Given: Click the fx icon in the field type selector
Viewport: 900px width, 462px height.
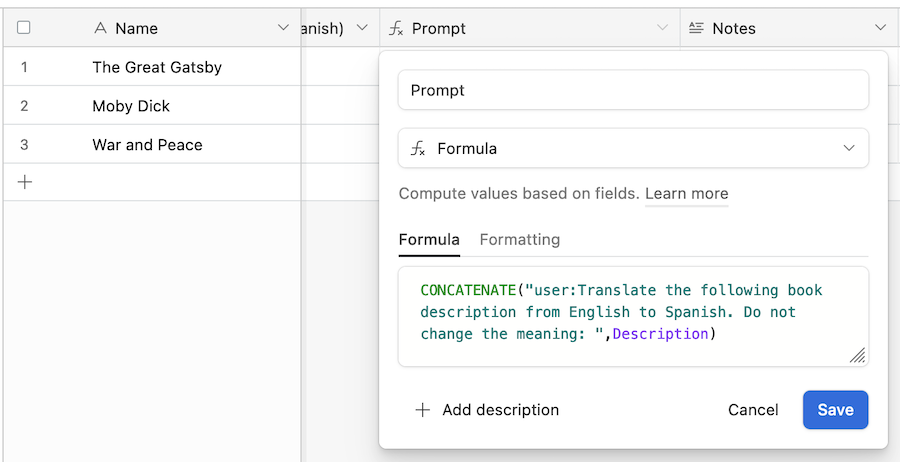Looking at the screenshot, I should click(418, 149).
